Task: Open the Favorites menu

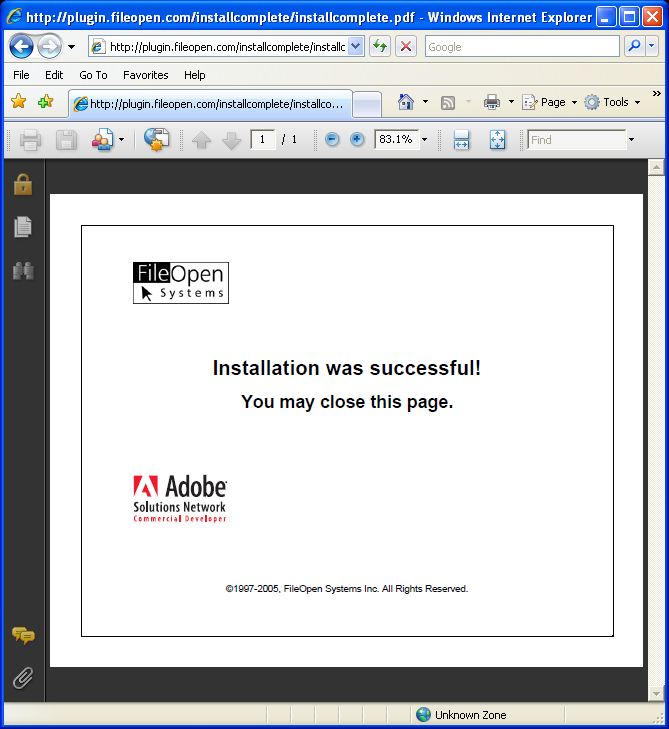Action: 146,75
